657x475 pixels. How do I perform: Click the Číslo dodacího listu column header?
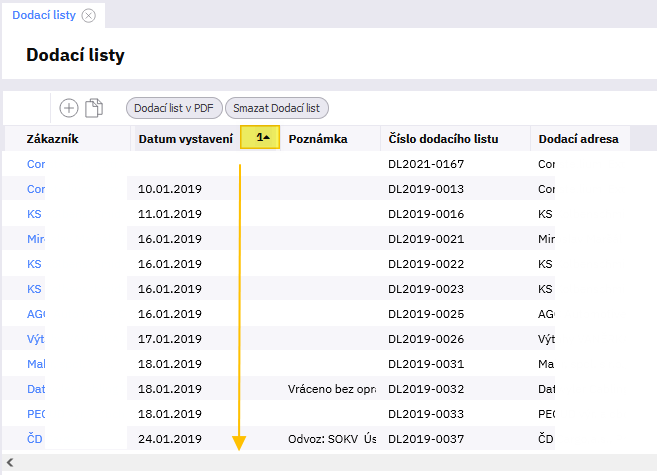click(442, 139)
